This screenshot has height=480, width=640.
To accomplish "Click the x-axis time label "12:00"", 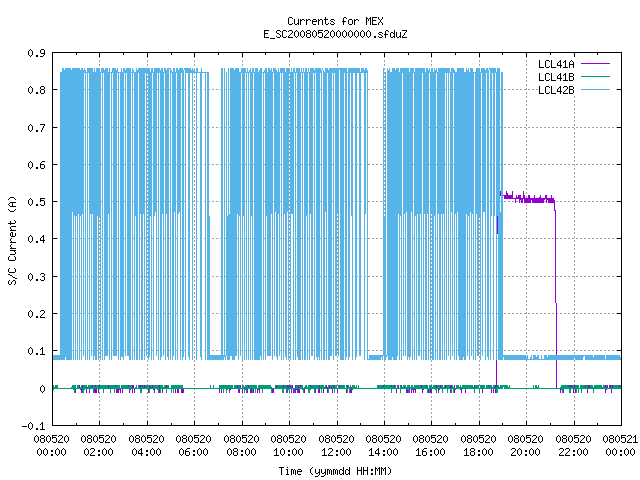I will (x=336, y=452).
